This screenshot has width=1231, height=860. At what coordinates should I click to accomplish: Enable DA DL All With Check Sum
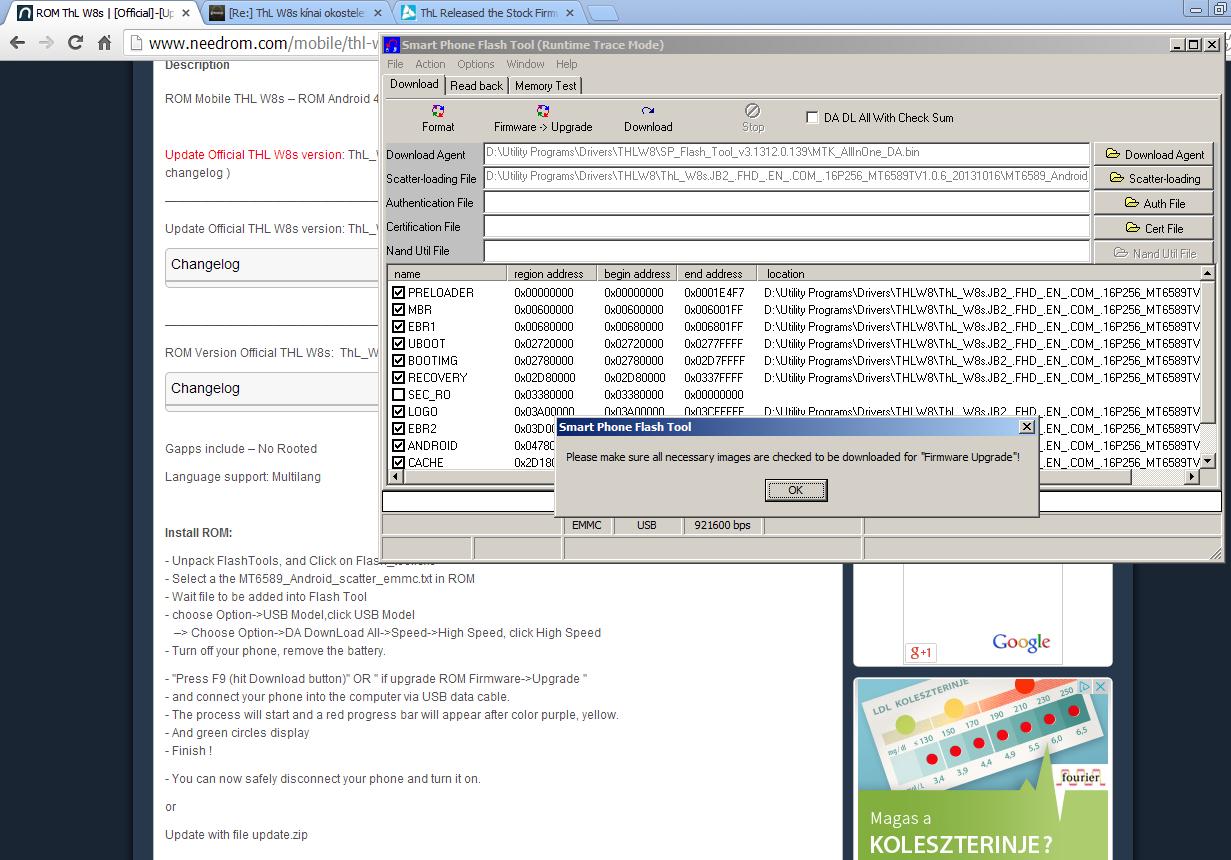812,117
